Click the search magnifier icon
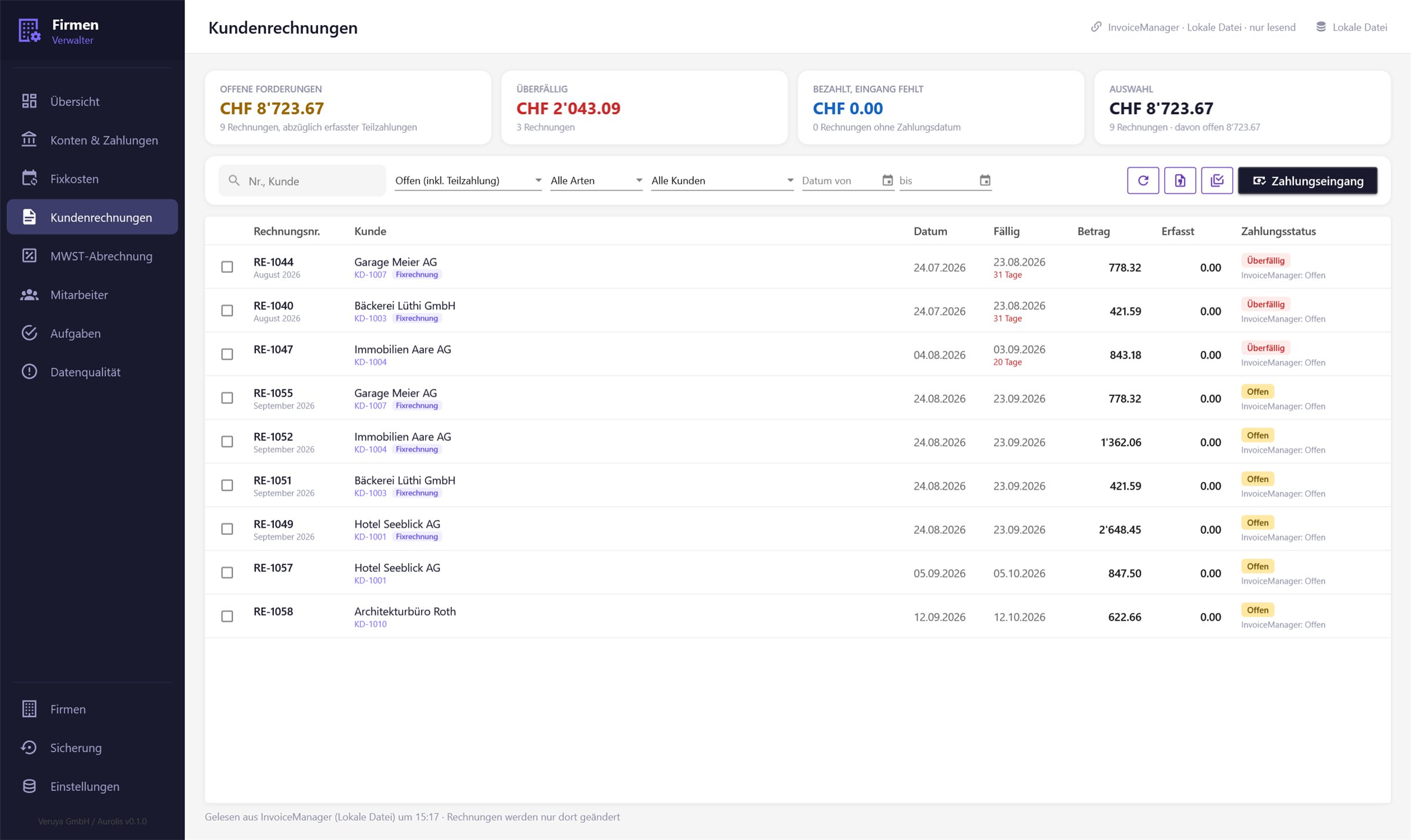The height and width of the screenshot is (840, 1411). pyautogui.click(x=234, y=180)
